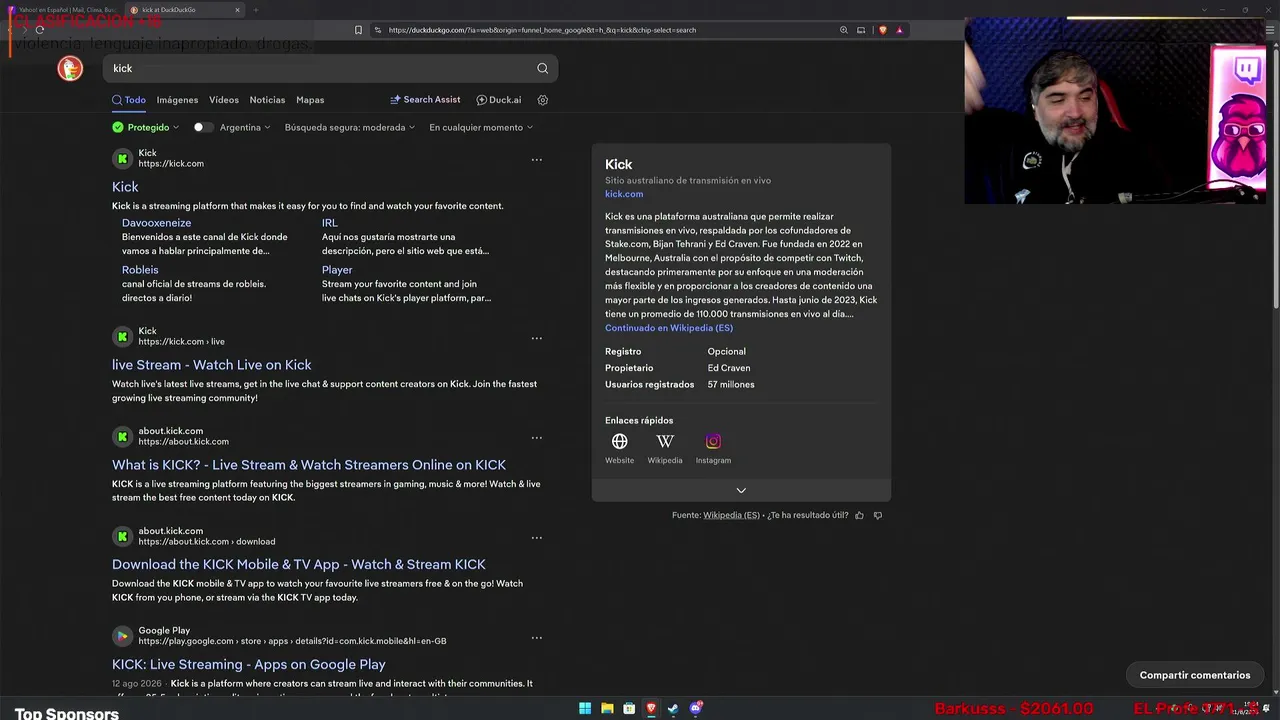
Task: Reload the page in the browser
Action: coord(39,30)
